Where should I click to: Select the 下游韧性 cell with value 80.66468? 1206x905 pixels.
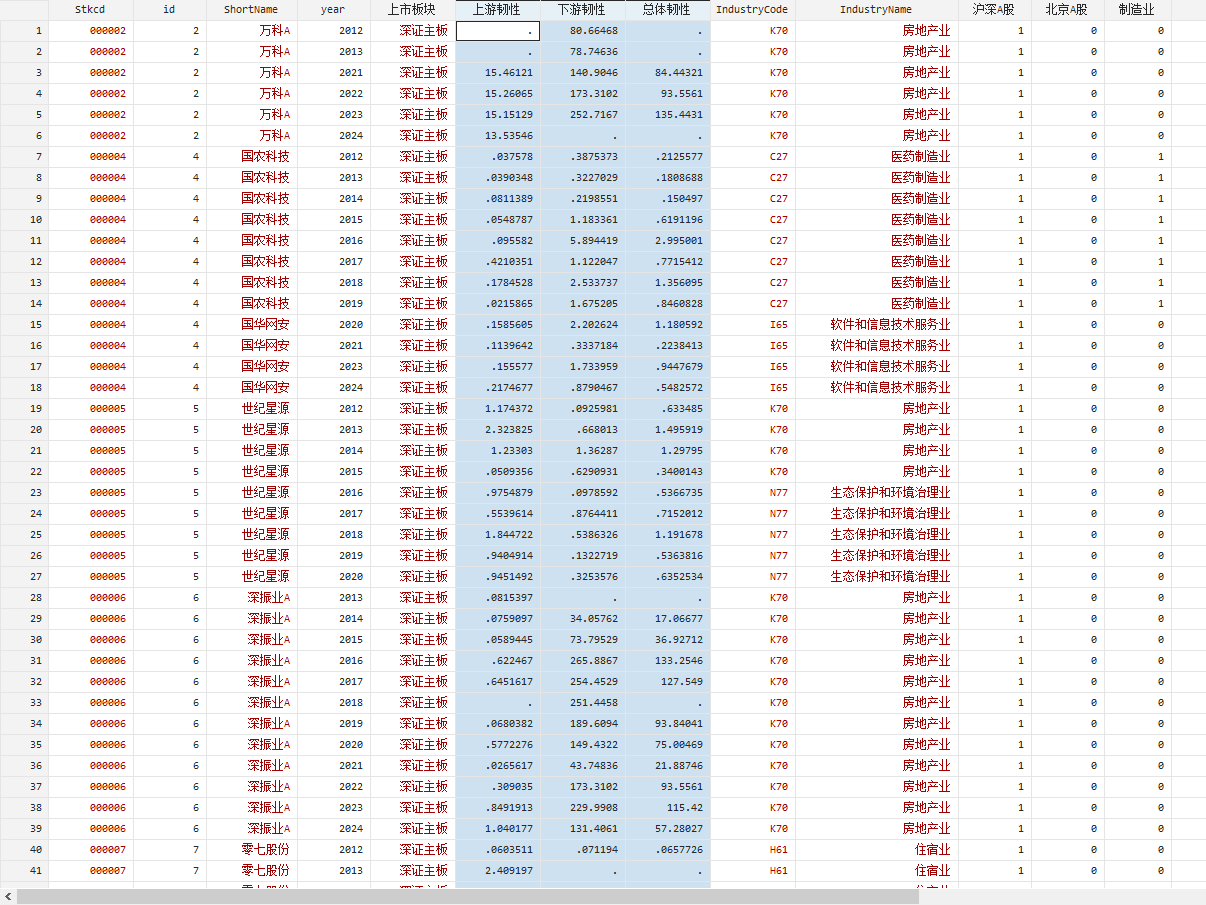(583, 31)
